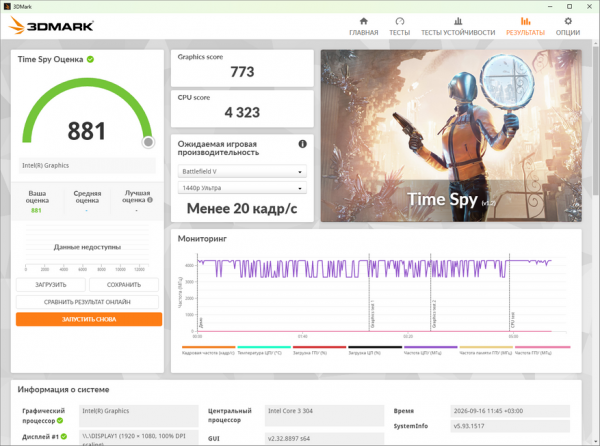The width and height of the screenshot is (600, 446).
Task: Click the orange bars icon above Результаты
Action: (x=525, y=21)
